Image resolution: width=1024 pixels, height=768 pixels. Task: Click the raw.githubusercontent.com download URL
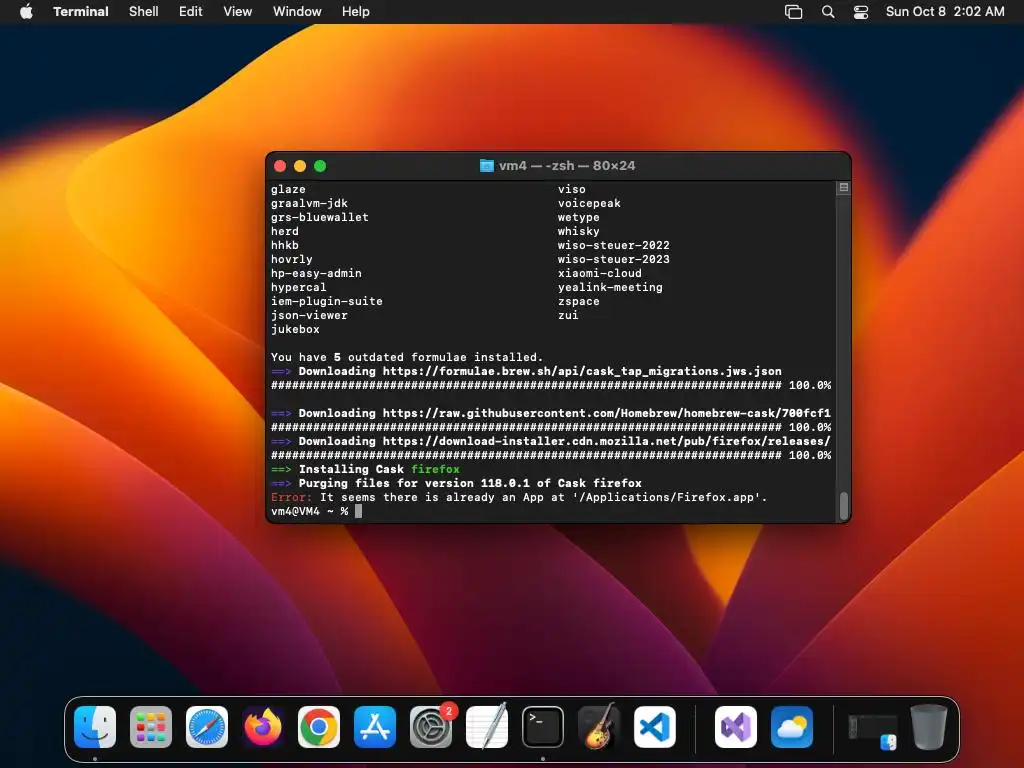[607, 413]
